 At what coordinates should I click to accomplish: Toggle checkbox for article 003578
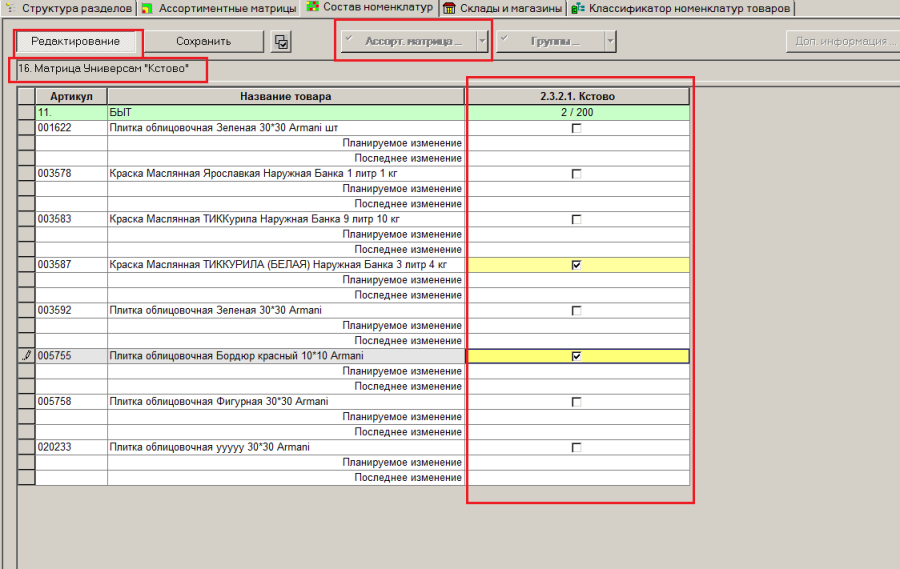(x=576, y=173)
